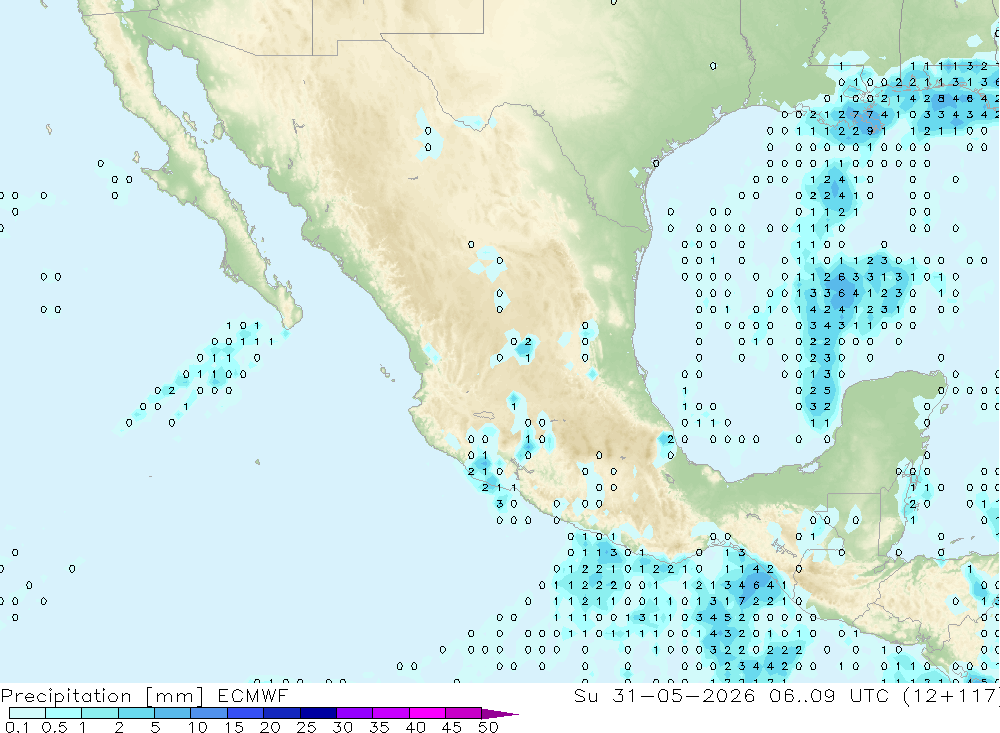Screen dimensions: 1000x733
Task: Click the legend value "25"
Action: 307,727
